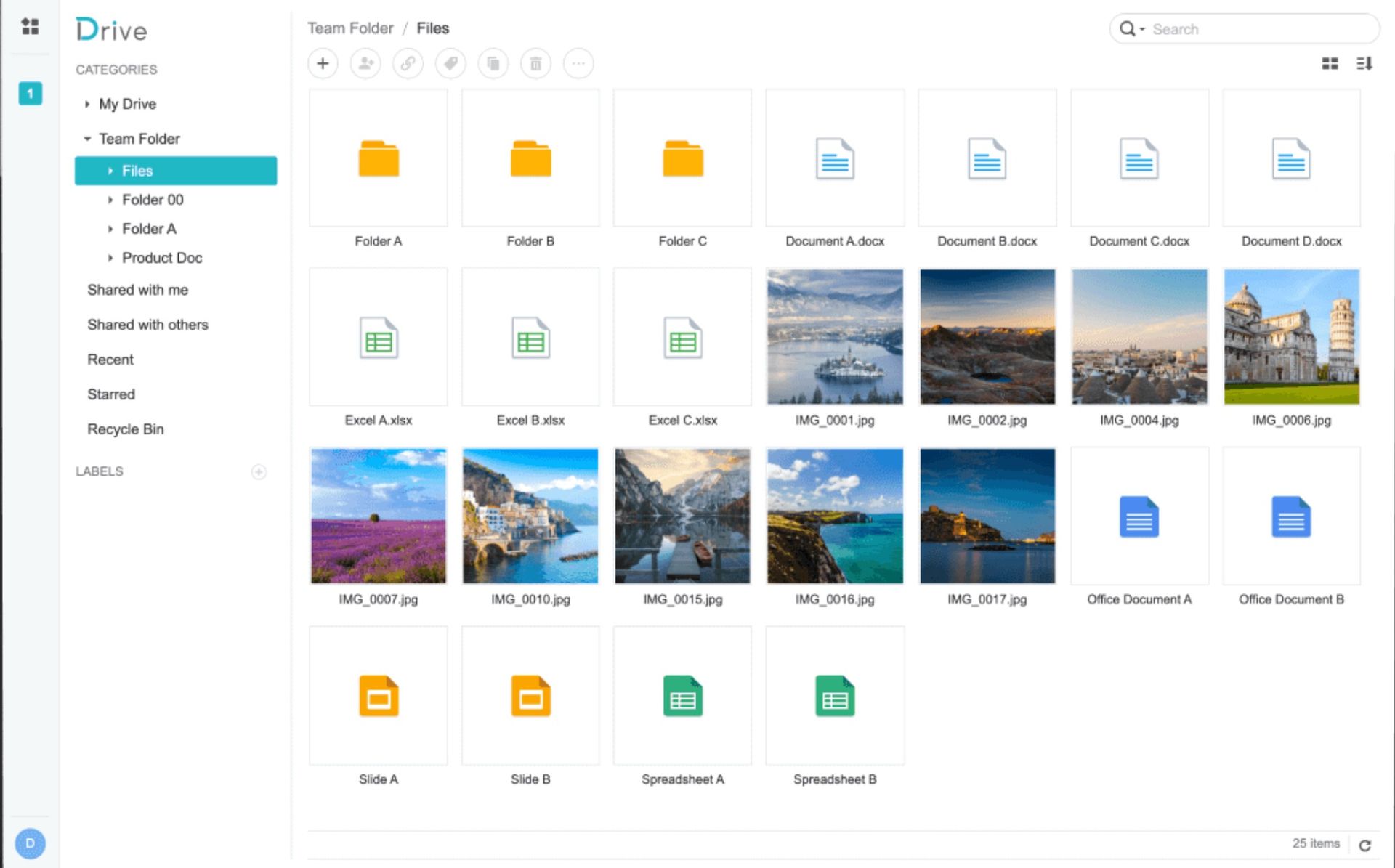Expand the My Drive tree arrow

tap(87, 105)
